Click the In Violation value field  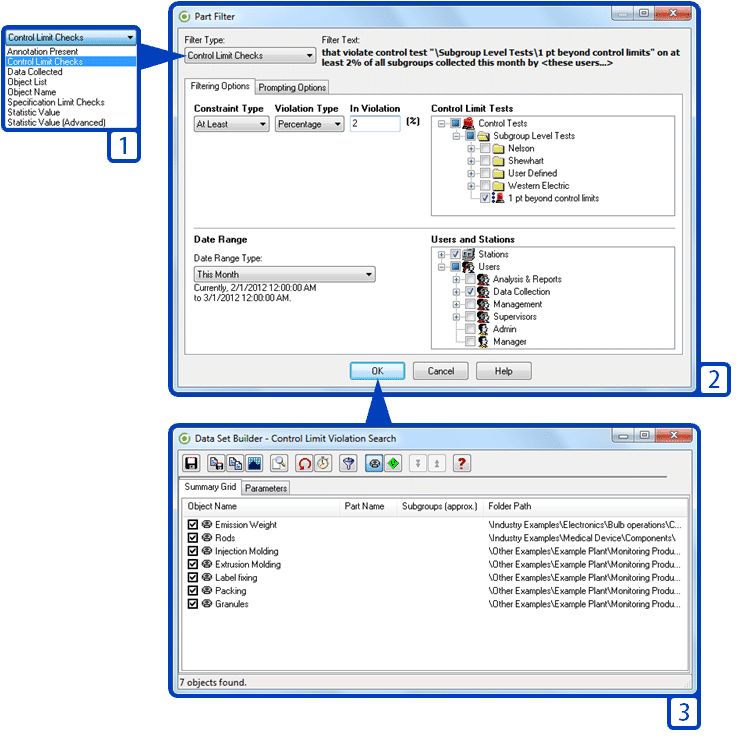(375, 124)
